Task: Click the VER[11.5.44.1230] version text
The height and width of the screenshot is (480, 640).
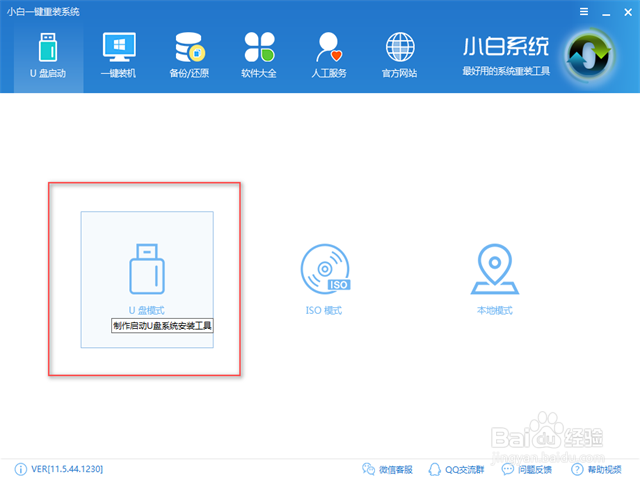Action: tap(67, 469)
